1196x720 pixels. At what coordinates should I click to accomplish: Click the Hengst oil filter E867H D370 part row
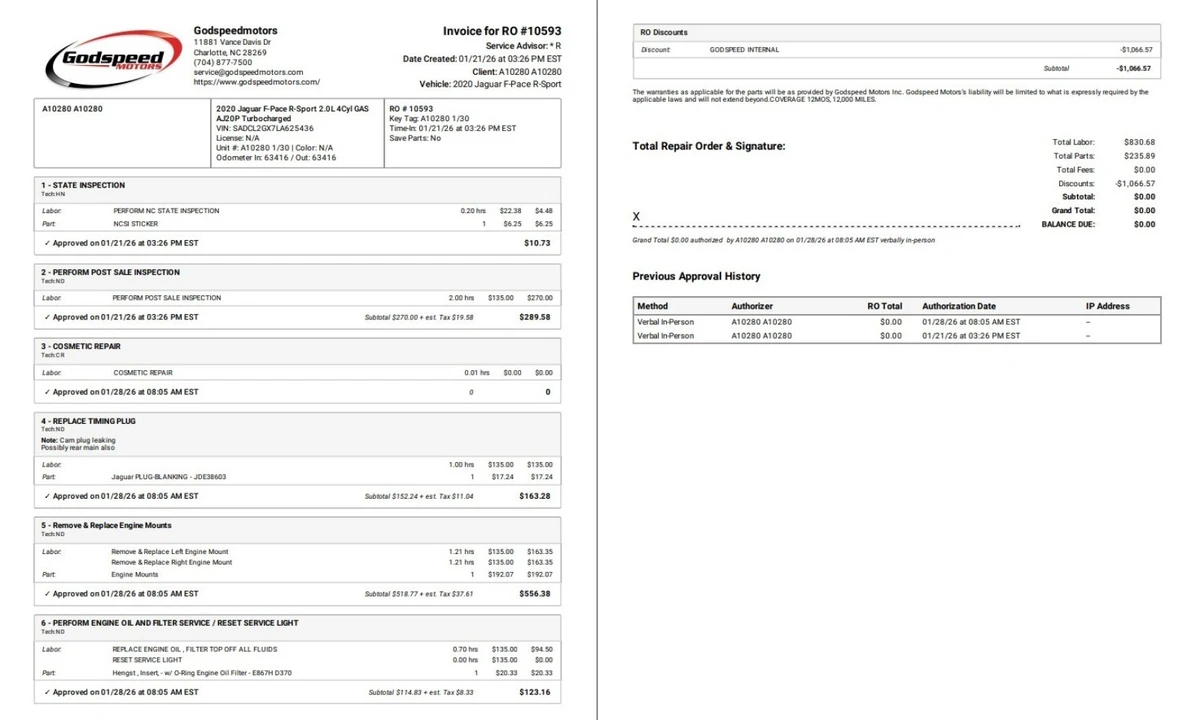click(297, 673)
